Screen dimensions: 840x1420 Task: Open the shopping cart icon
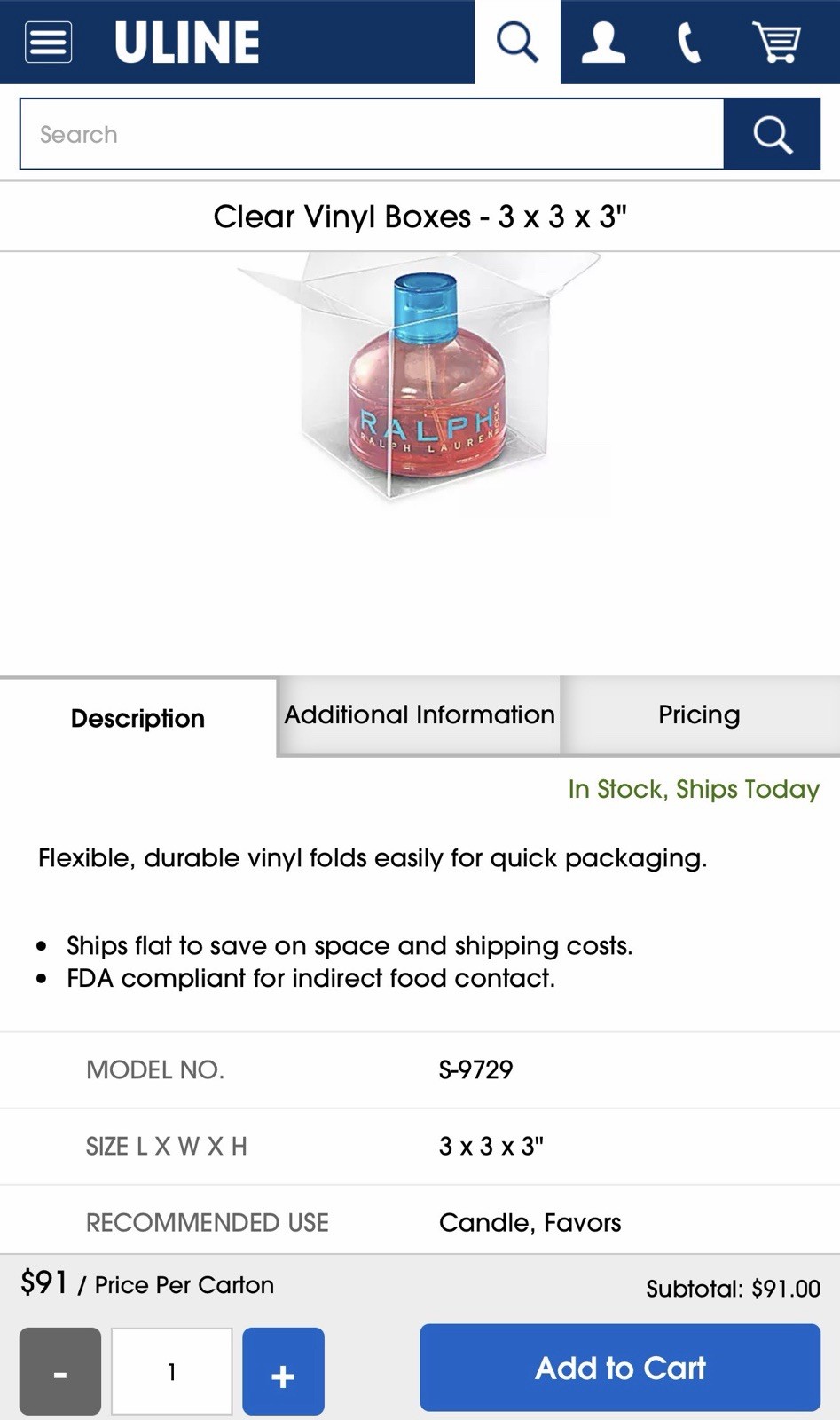tap(776, 42)
